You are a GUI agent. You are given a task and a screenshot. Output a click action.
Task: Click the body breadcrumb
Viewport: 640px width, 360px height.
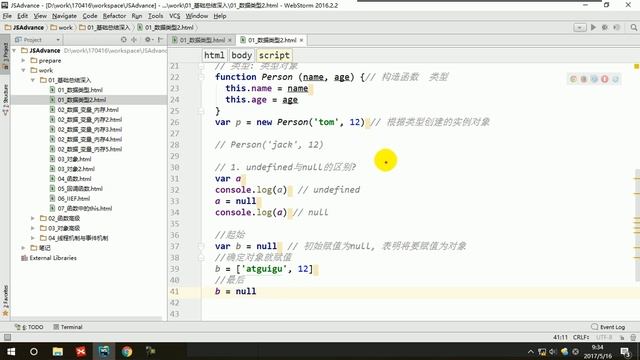click(241, 55)
